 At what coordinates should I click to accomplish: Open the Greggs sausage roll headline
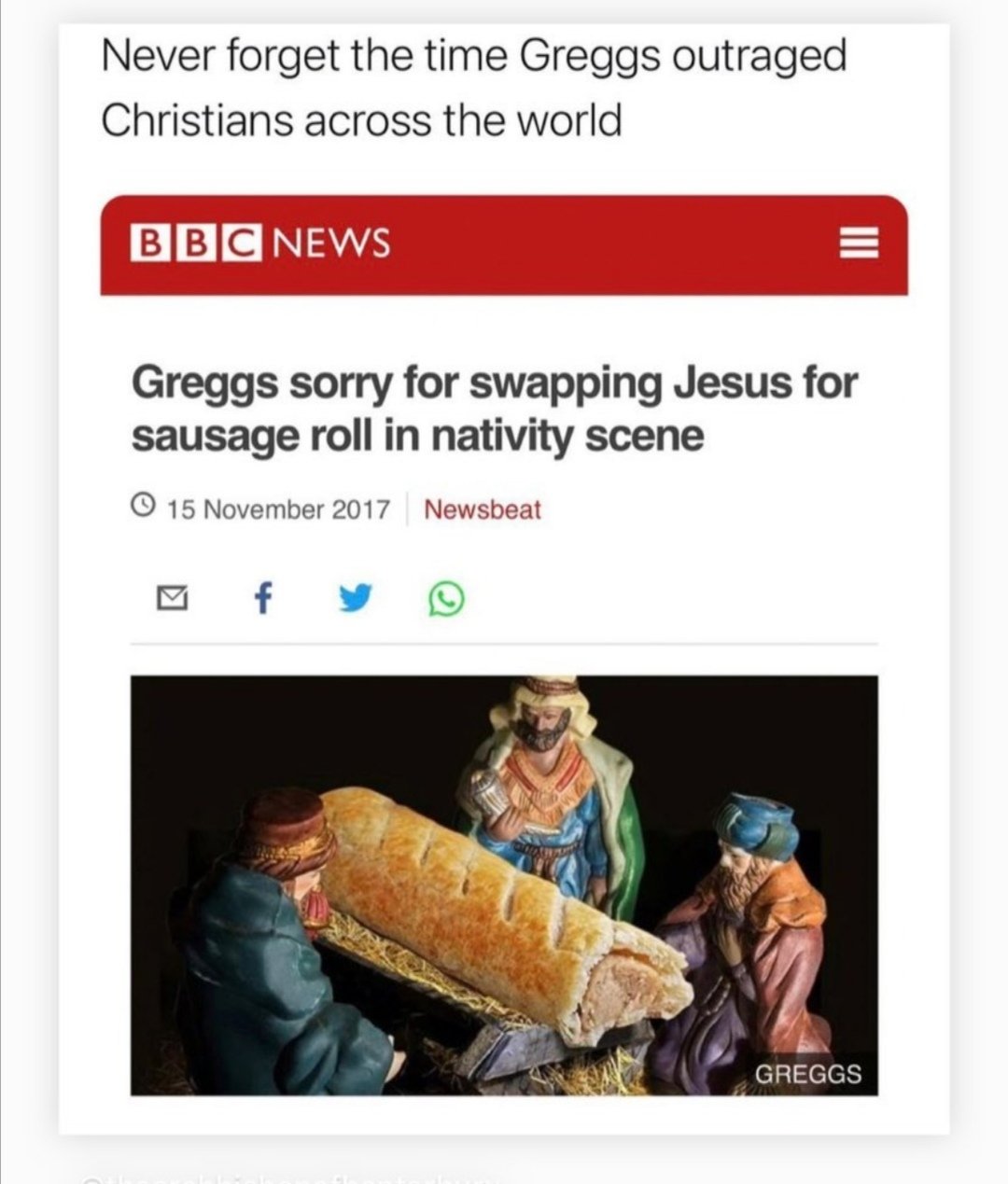pos(493,409)
